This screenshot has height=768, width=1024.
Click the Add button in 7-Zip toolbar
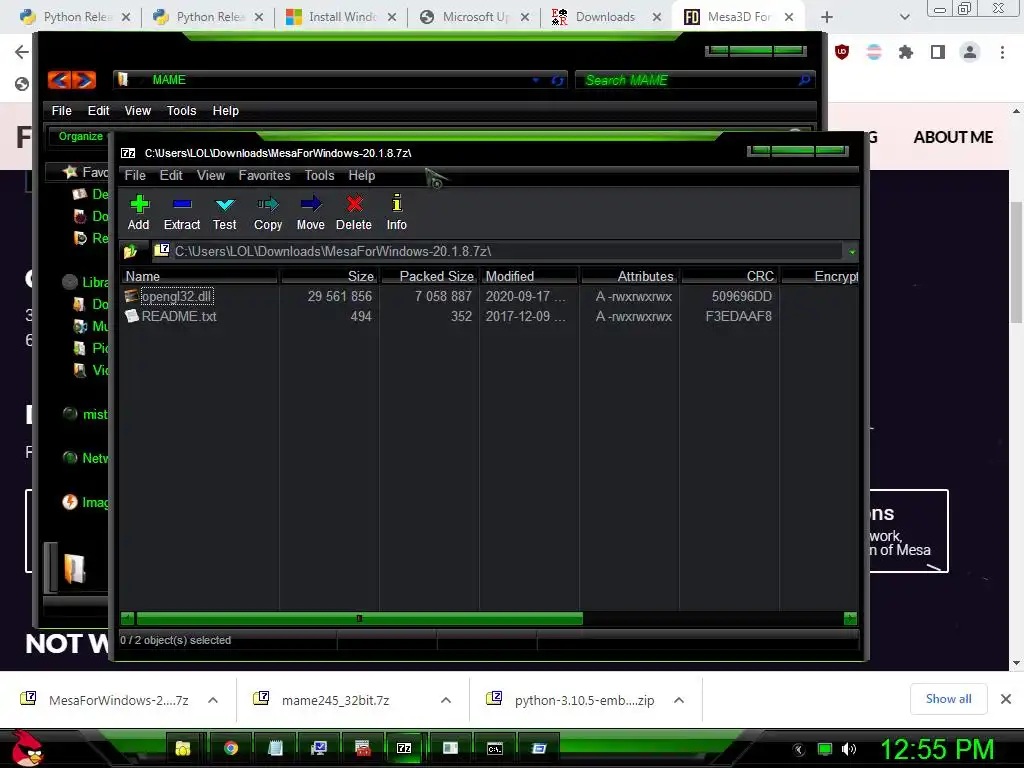coord(138,213)
